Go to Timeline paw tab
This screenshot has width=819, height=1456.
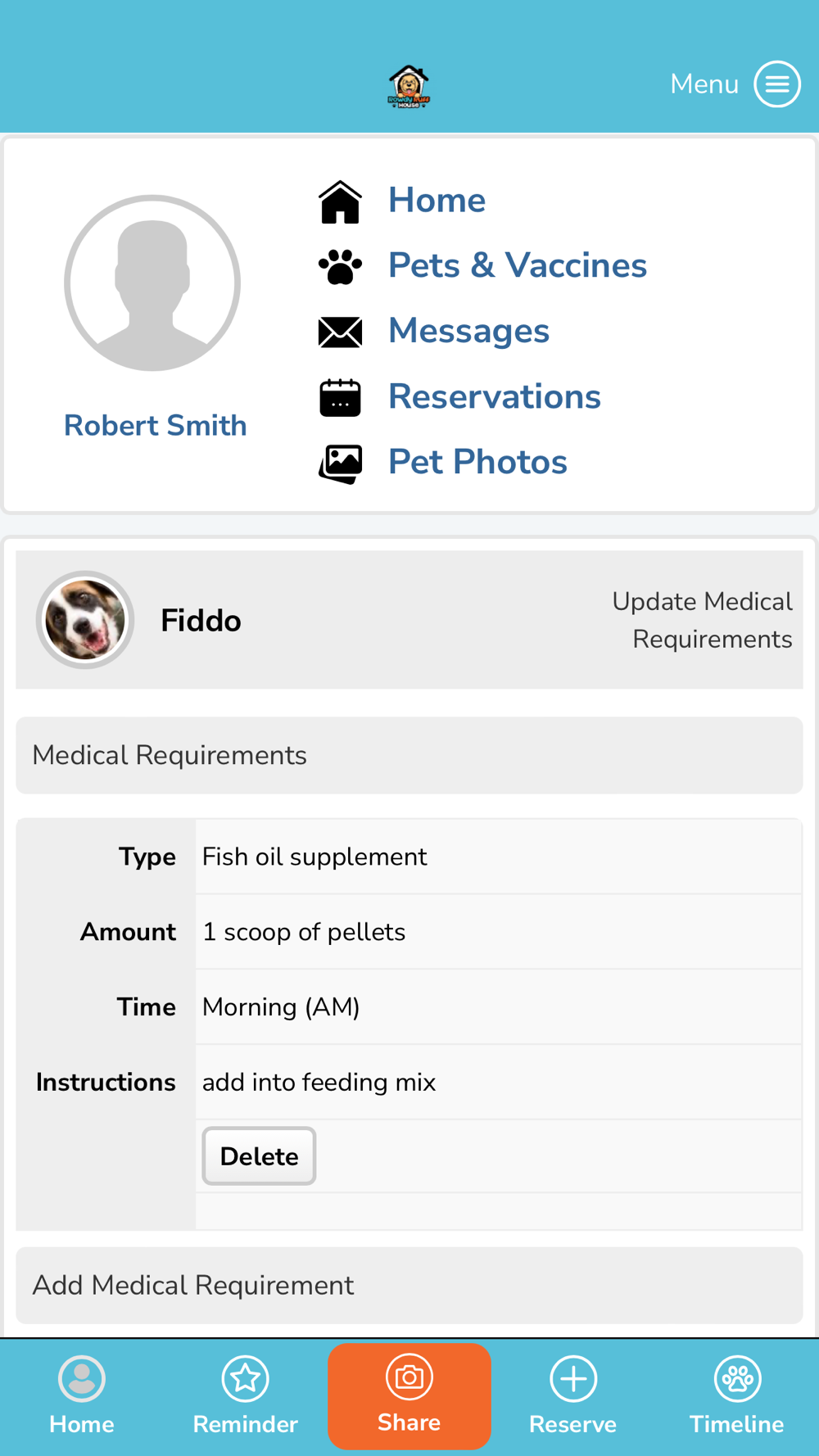tap(737, 1396)
